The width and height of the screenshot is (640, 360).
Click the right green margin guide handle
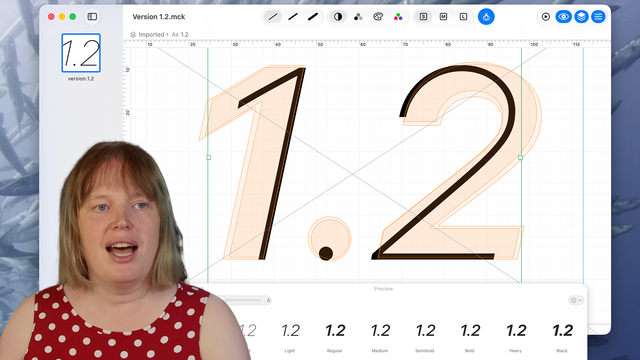[520, 157]
